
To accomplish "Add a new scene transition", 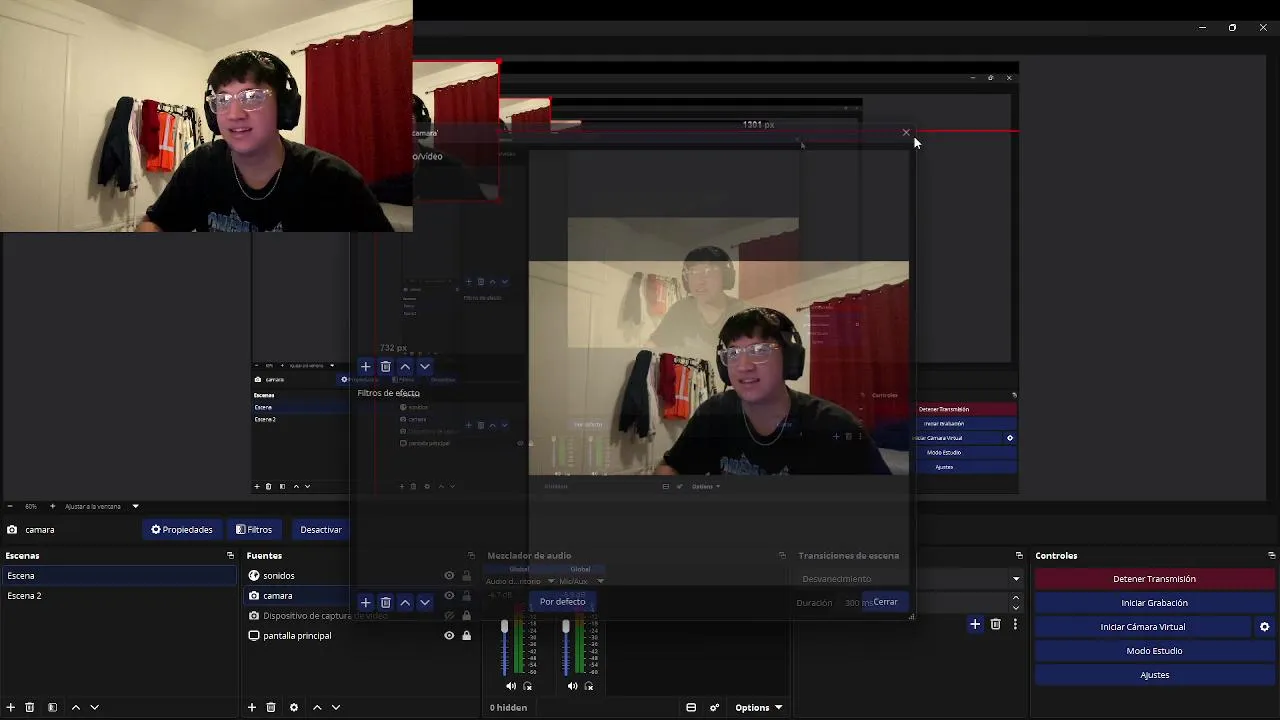I will [975, 625].
